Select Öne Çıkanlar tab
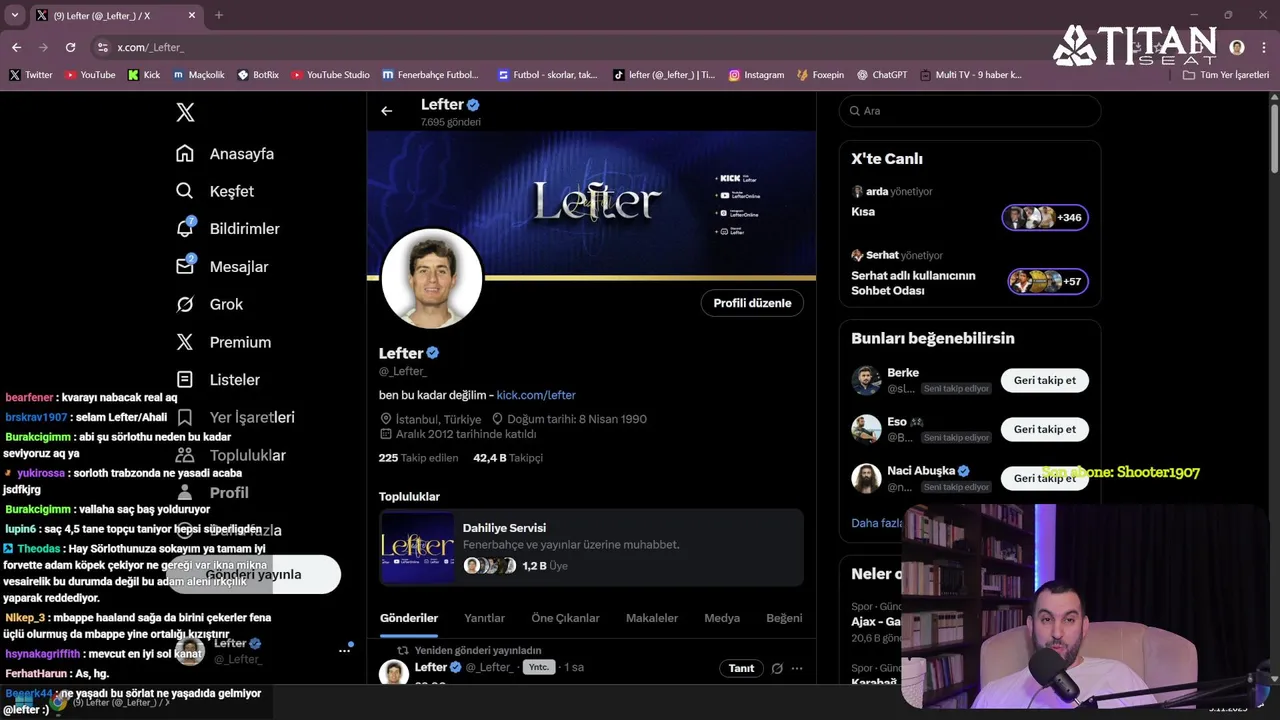The image size is (1280, 720). [565, 618]
